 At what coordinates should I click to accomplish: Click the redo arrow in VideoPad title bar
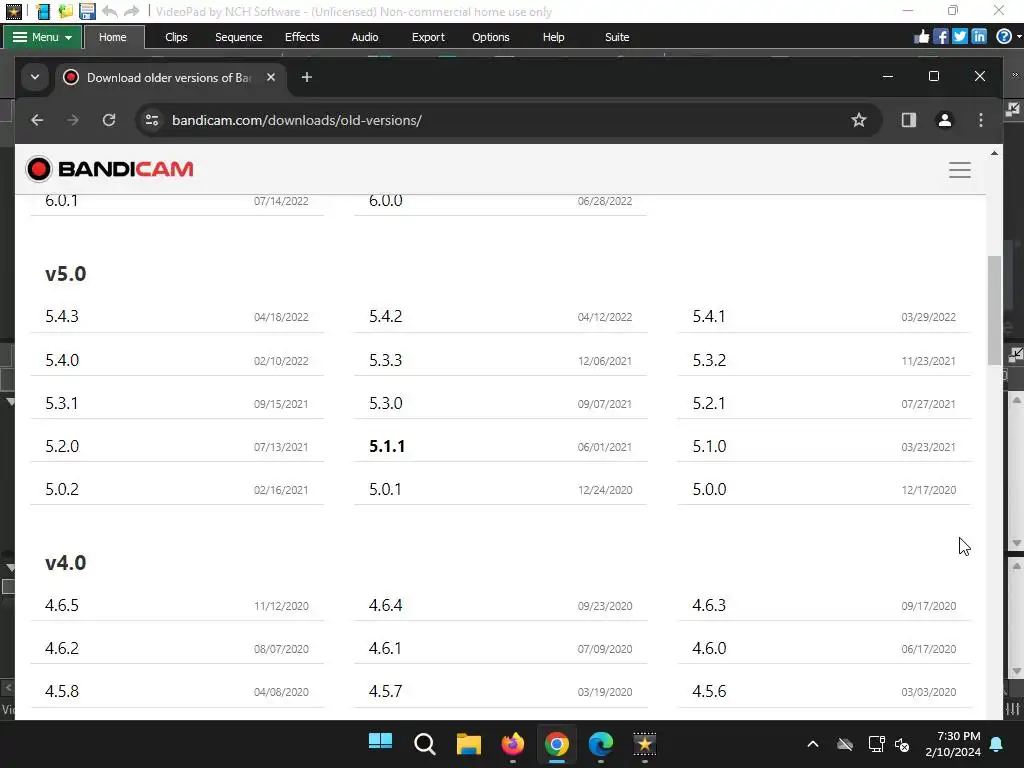point(131,11)
